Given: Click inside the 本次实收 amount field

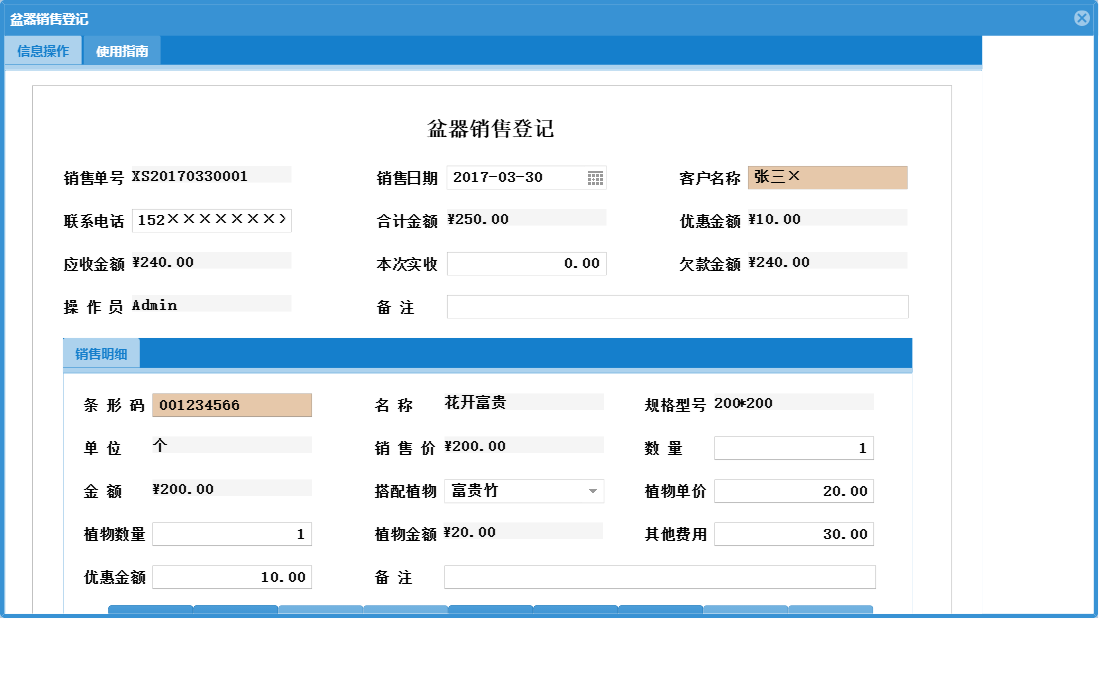Looking at the screenshot, I should (527, 263).
